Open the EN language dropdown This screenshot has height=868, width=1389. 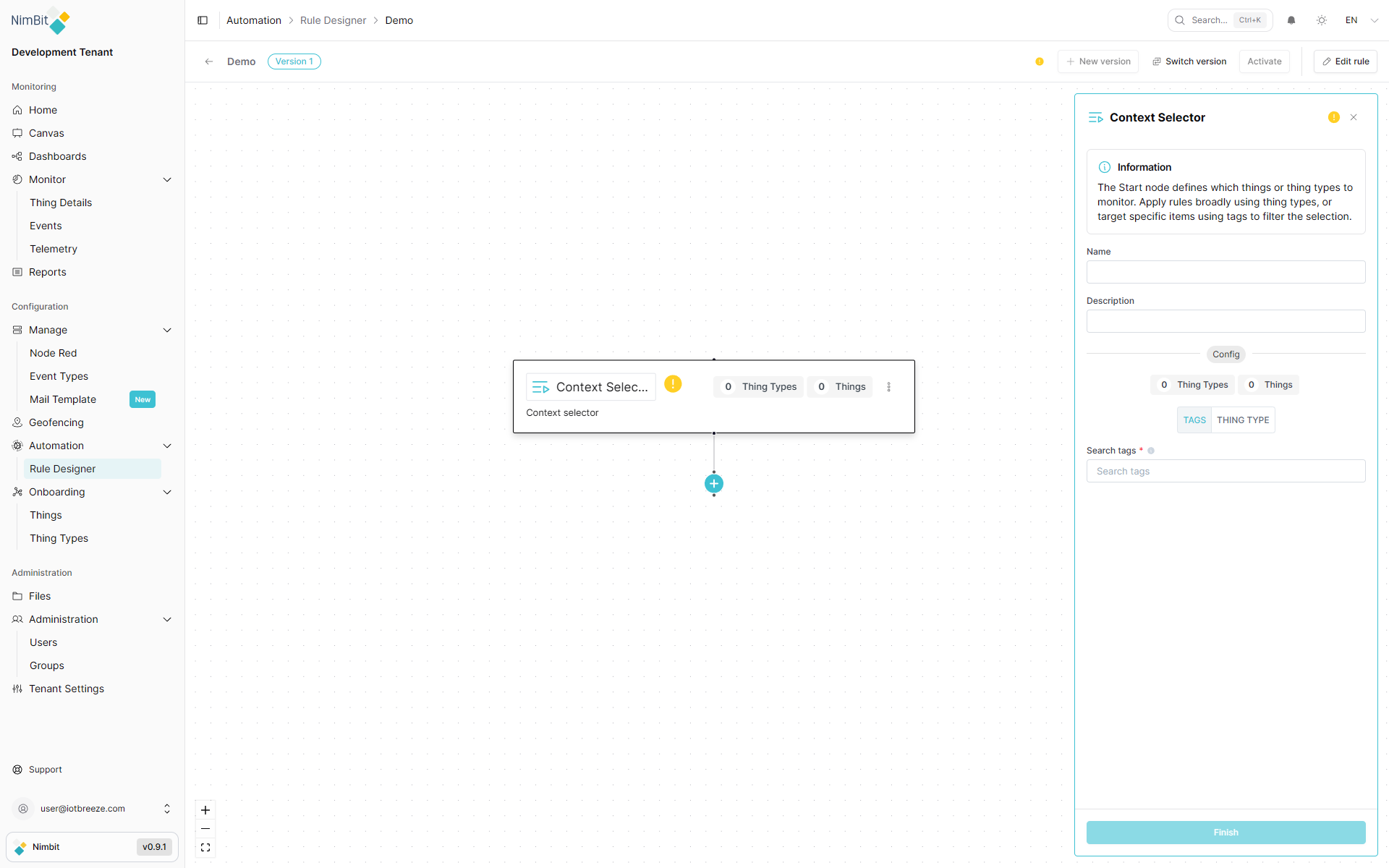[x=1359, y=20]
